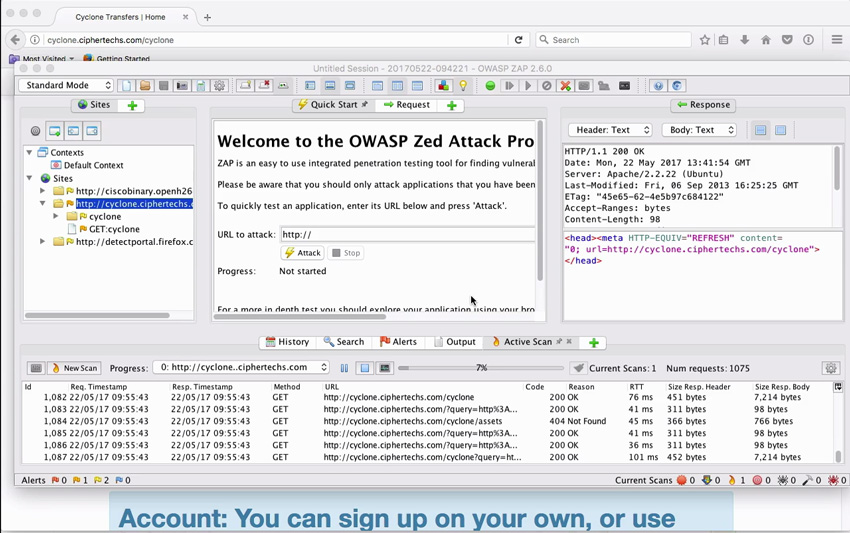850x533 pixels.
Task: Open the Output tab
Action: (x=455, y=342)
